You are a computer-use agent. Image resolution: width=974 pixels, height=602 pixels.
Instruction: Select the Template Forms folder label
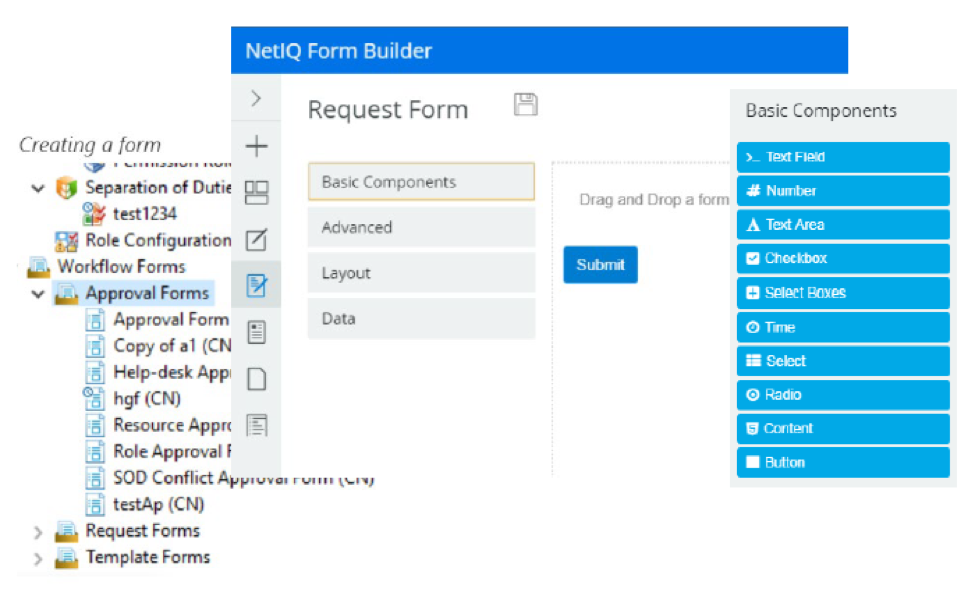point(148,558)
